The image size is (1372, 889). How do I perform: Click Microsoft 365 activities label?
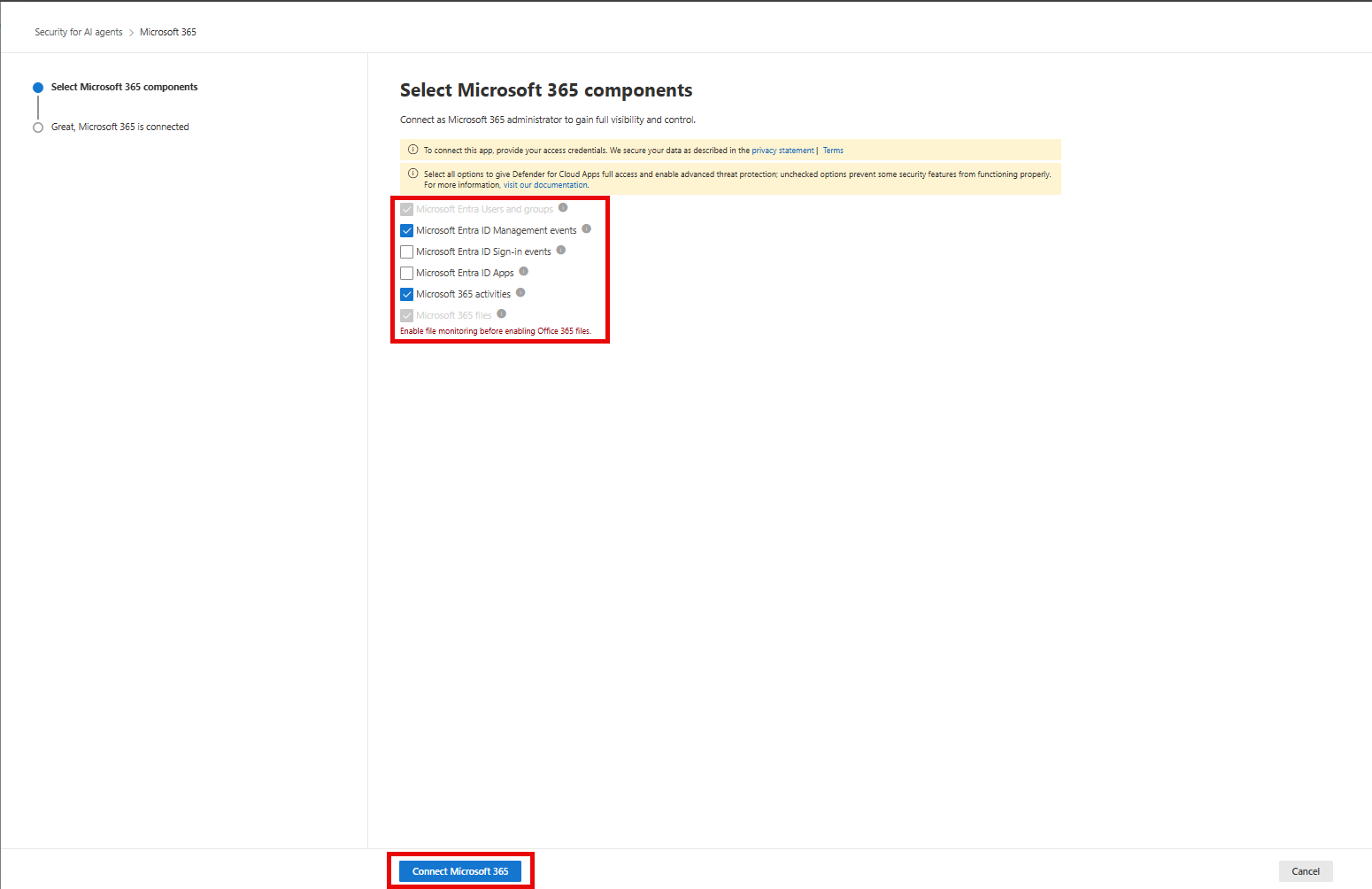pos(463,294)
